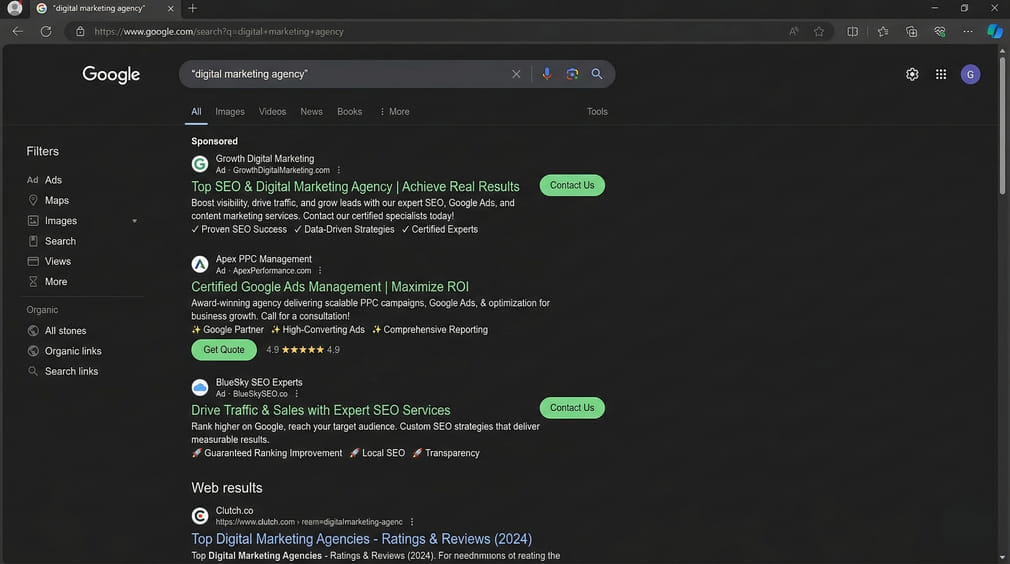The height and width of the screenshot is (564, 1010).
Task: Click the Apex PPC Management favicon
Action: click(x=200, y=264)
